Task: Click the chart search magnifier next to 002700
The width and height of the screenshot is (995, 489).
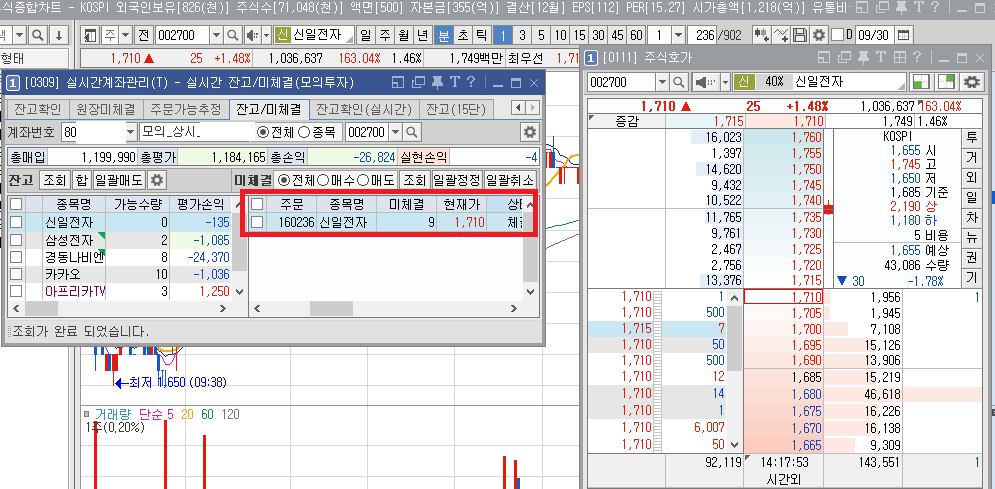Action: (x=233, y=35)
